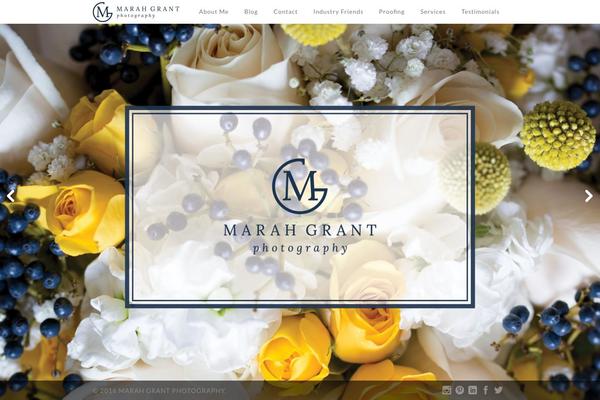Open the LinkedIn icon in footer

[x=473, y=390]
